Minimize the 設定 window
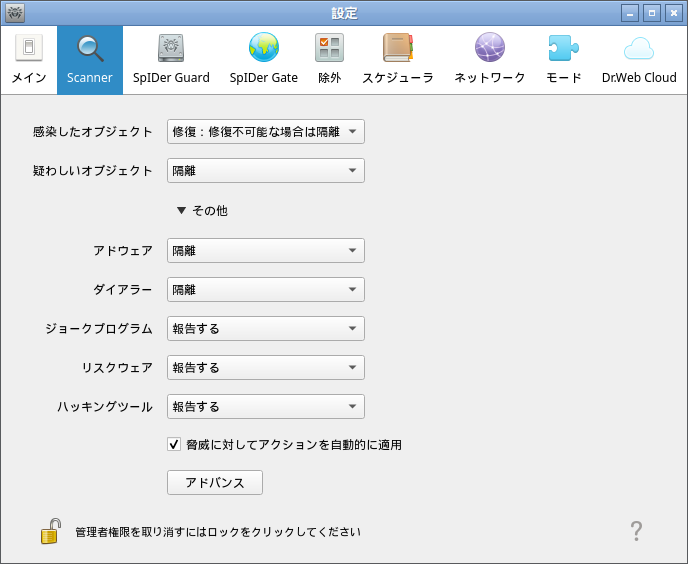The image size is (688, 564). click(x=630, y=13)
